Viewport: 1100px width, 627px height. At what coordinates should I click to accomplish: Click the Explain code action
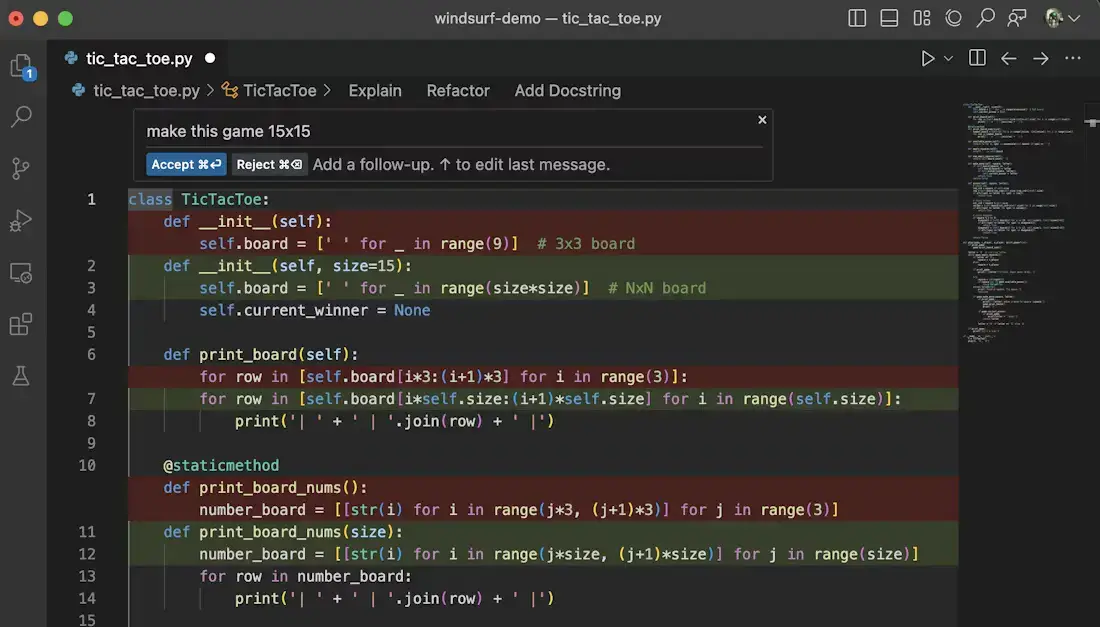point(375,90)
